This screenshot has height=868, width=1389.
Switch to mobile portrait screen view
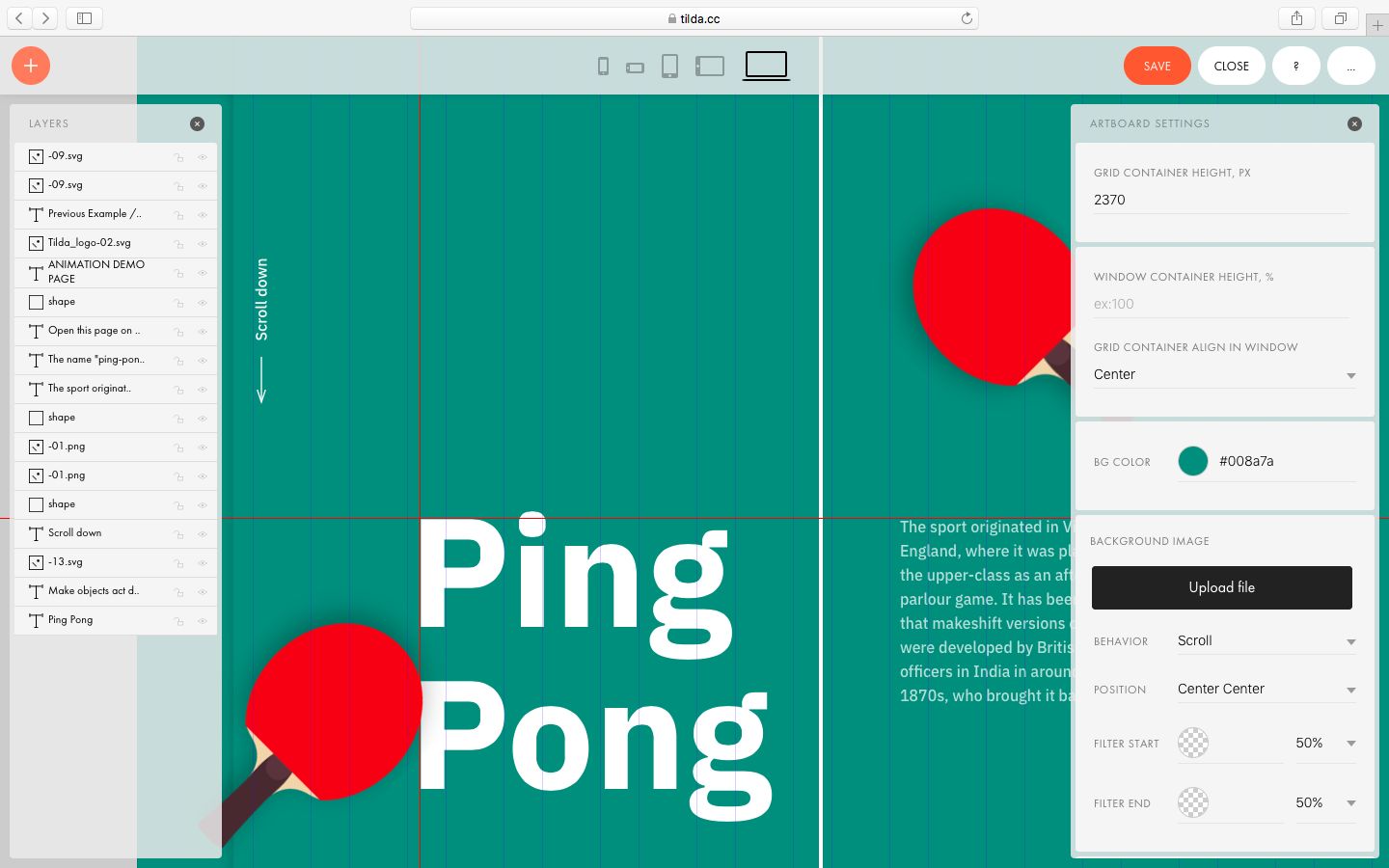(603, 67)
